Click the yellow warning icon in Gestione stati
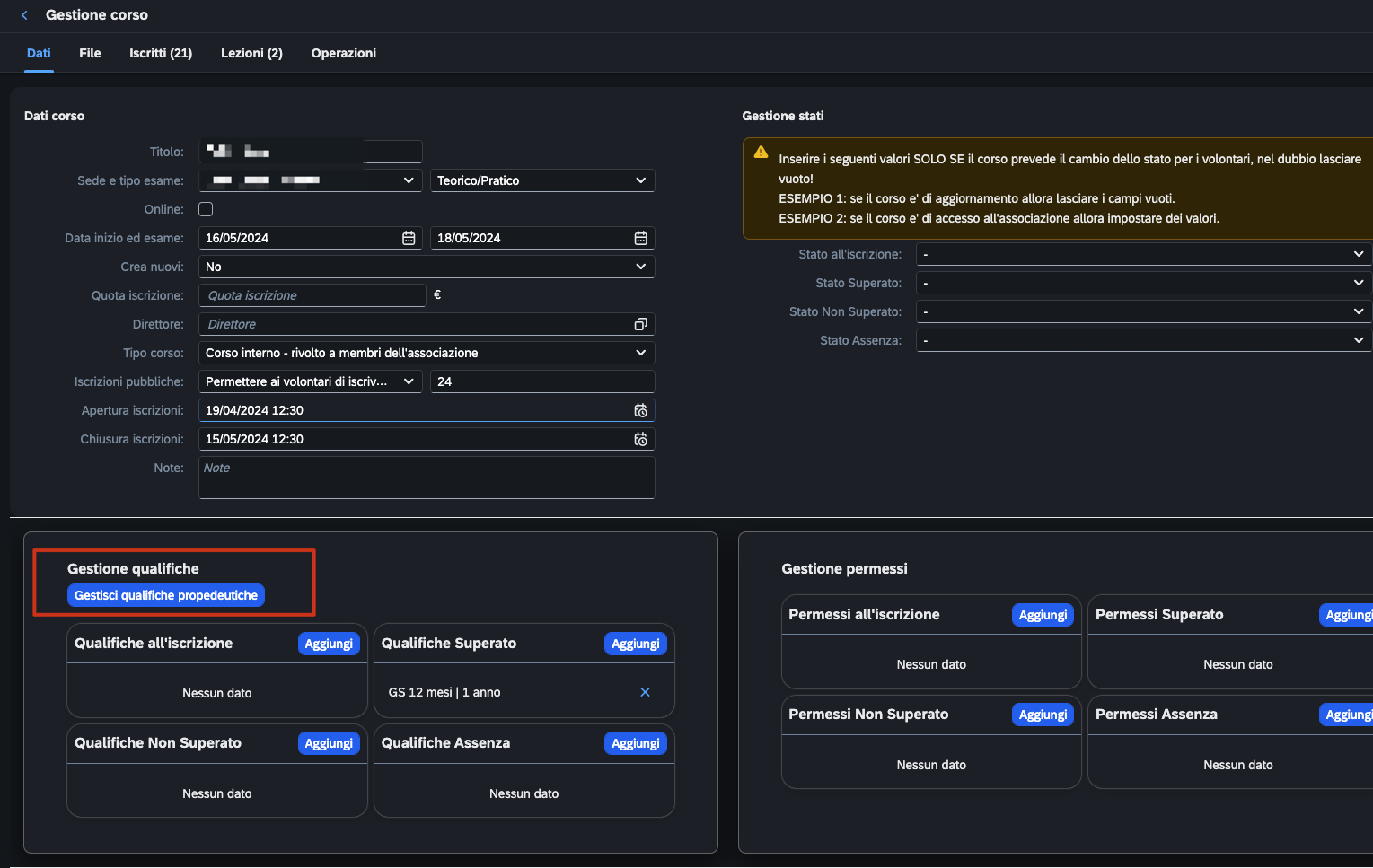The width and height of the screenshot is (1373, 868). (x=761, y=153)
